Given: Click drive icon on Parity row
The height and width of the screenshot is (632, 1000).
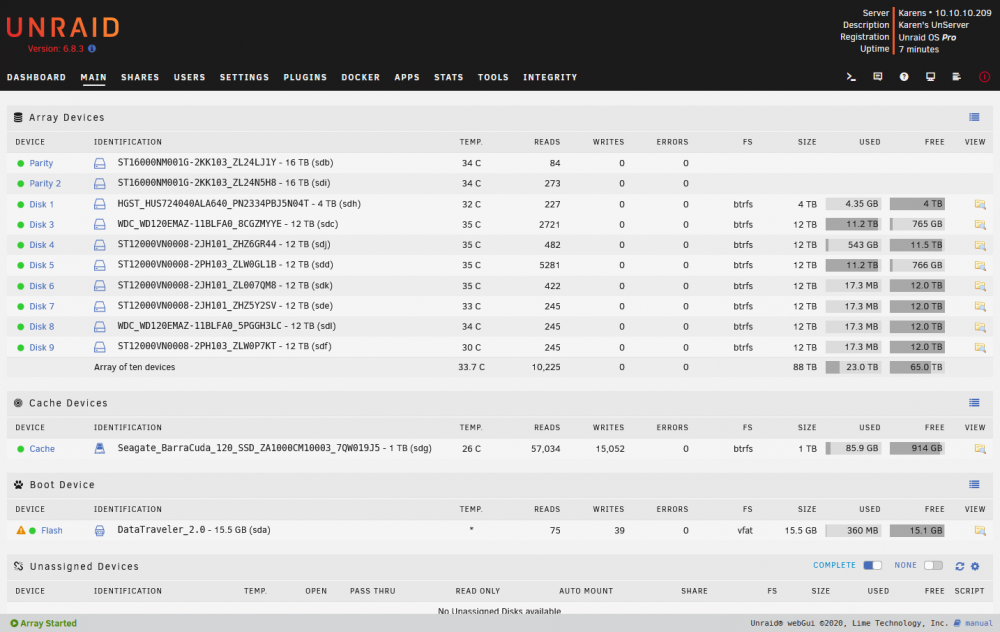Looking at the screenshot, I should tap(99, 163).
